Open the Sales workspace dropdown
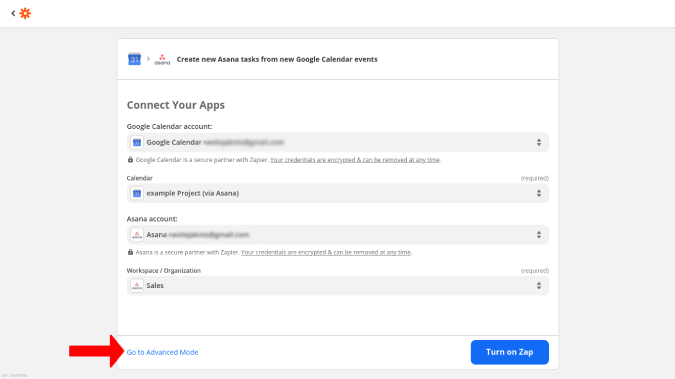Screen dimensions: 675x379 click(338, 286)
